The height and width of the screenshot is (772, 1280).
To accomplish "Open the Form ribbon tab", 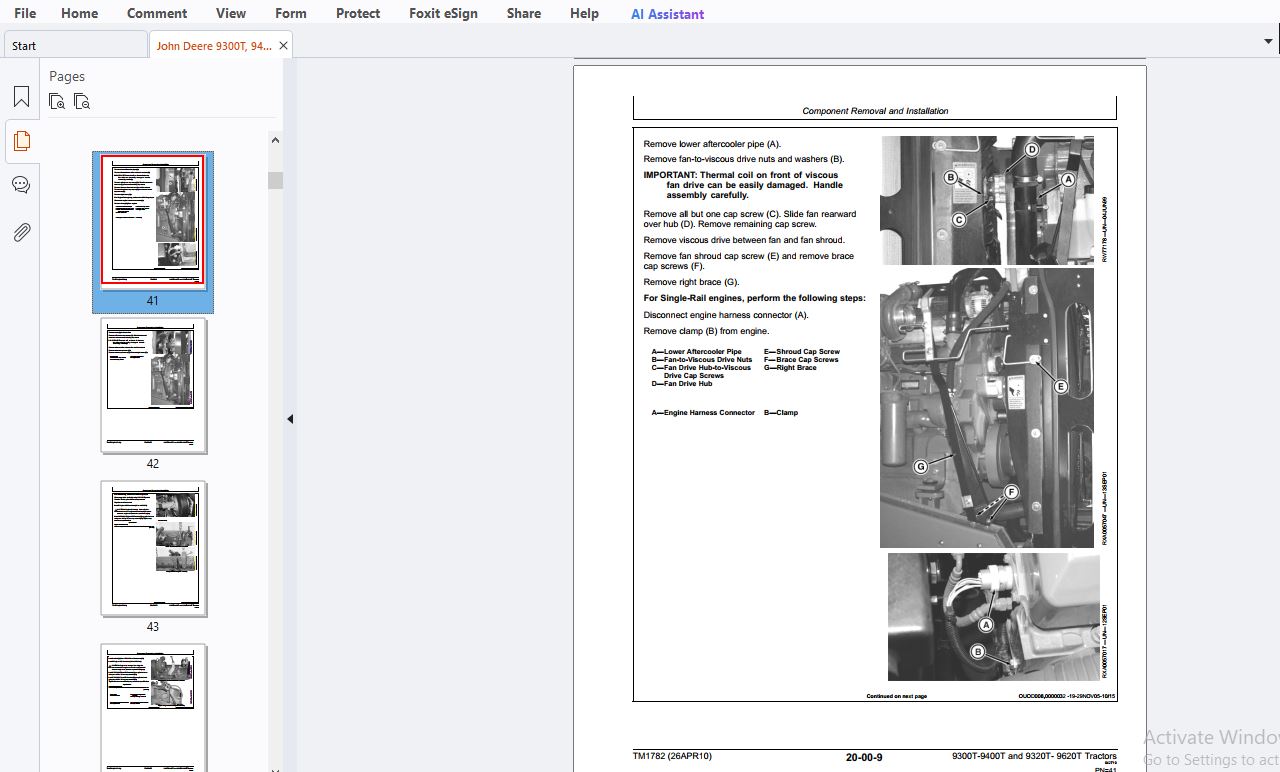I will (291, 13).
